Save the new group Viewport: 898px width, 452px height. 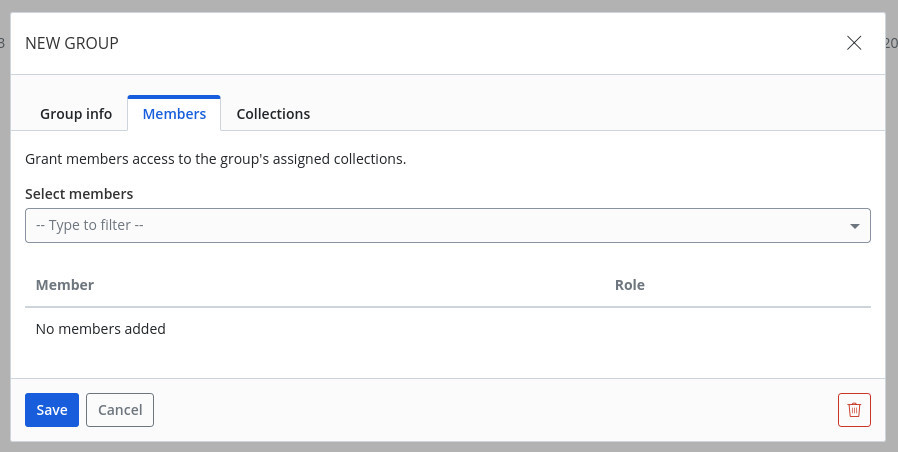52,410
